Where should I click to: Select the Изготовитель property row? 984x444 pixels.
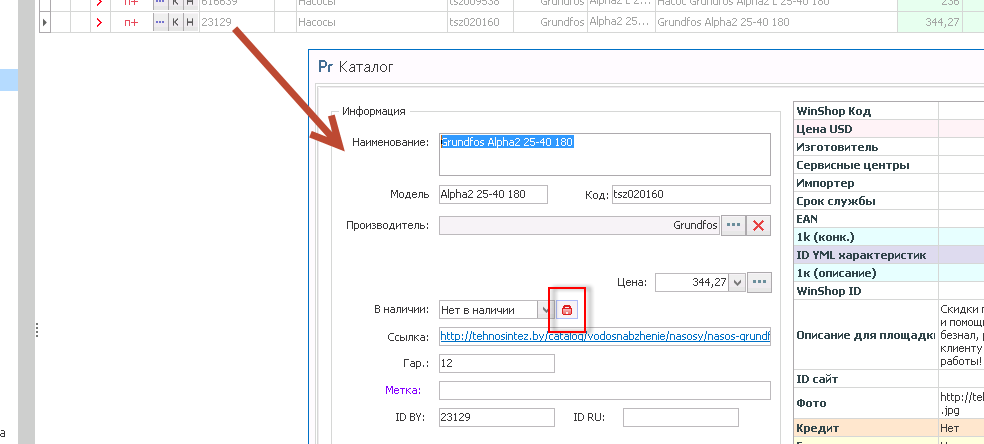coord(889,147)
